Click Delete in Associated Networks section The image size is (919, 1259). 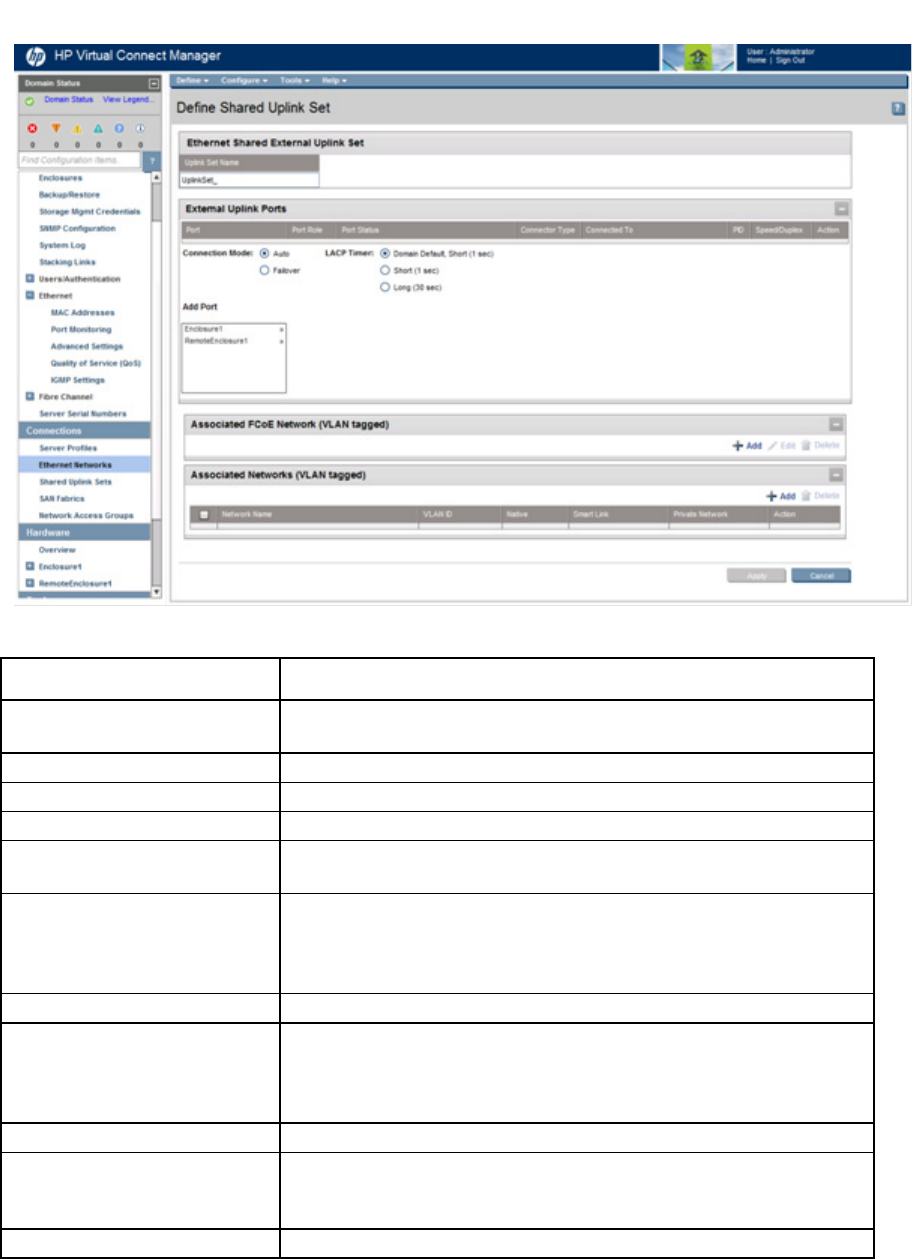821,496
